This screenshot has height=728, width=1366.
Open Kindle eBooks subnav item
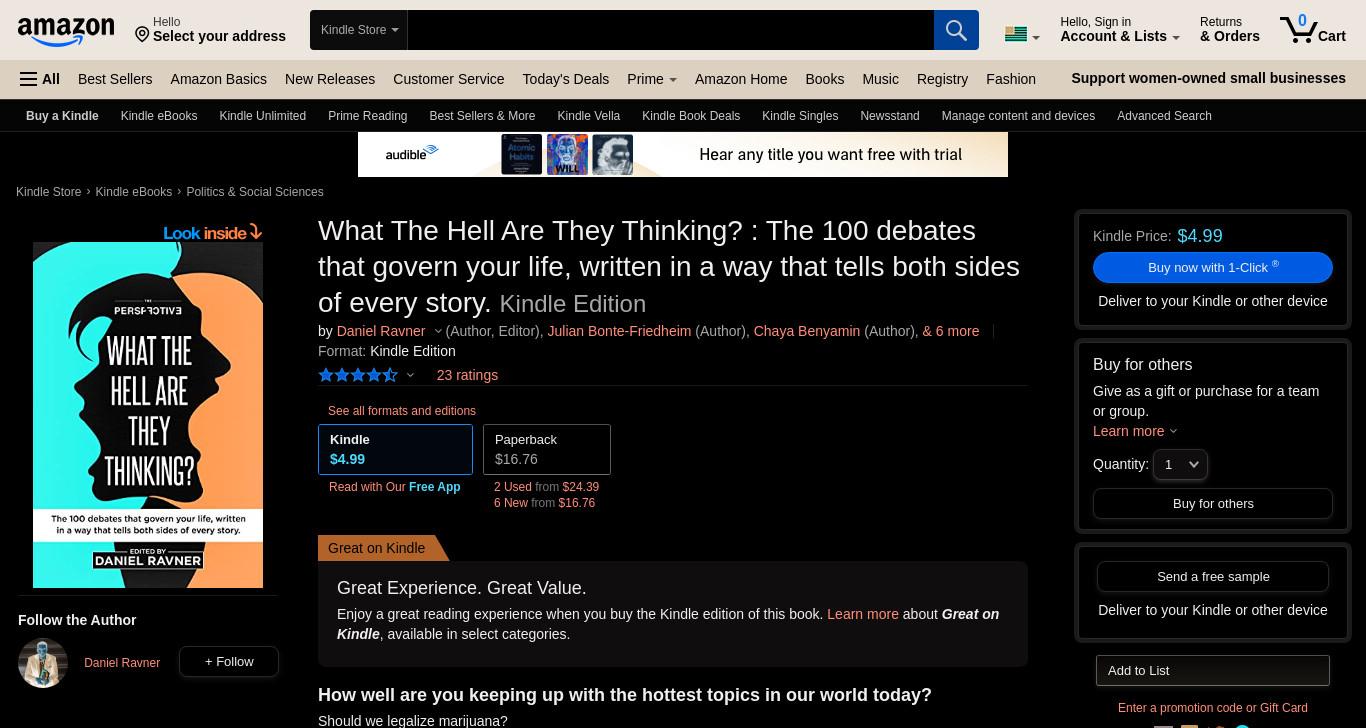pyautogui.click(x=159, y=116)
